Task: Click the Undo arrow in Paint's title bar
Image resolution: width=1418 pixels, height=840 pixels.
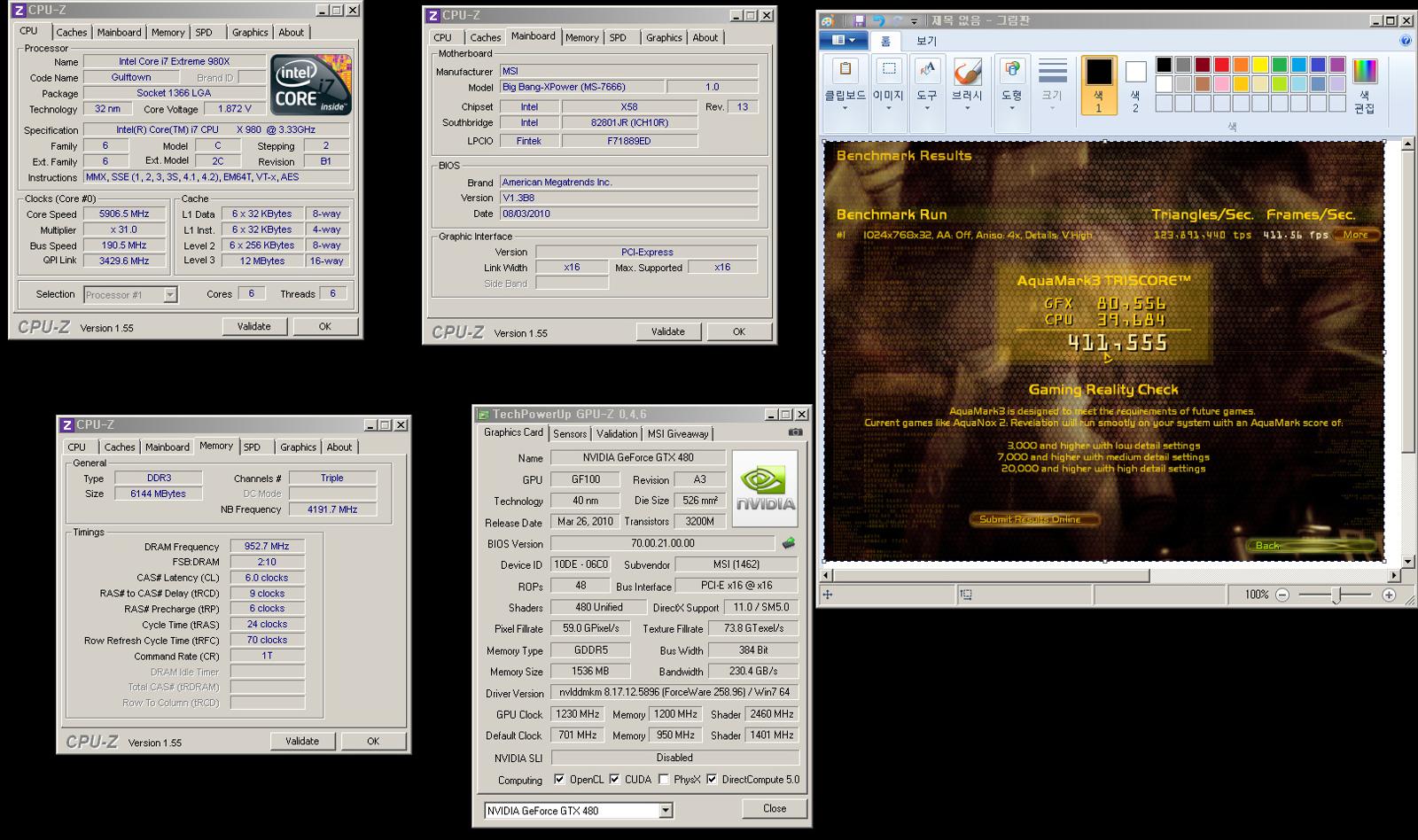Action: tap(878, 20)
